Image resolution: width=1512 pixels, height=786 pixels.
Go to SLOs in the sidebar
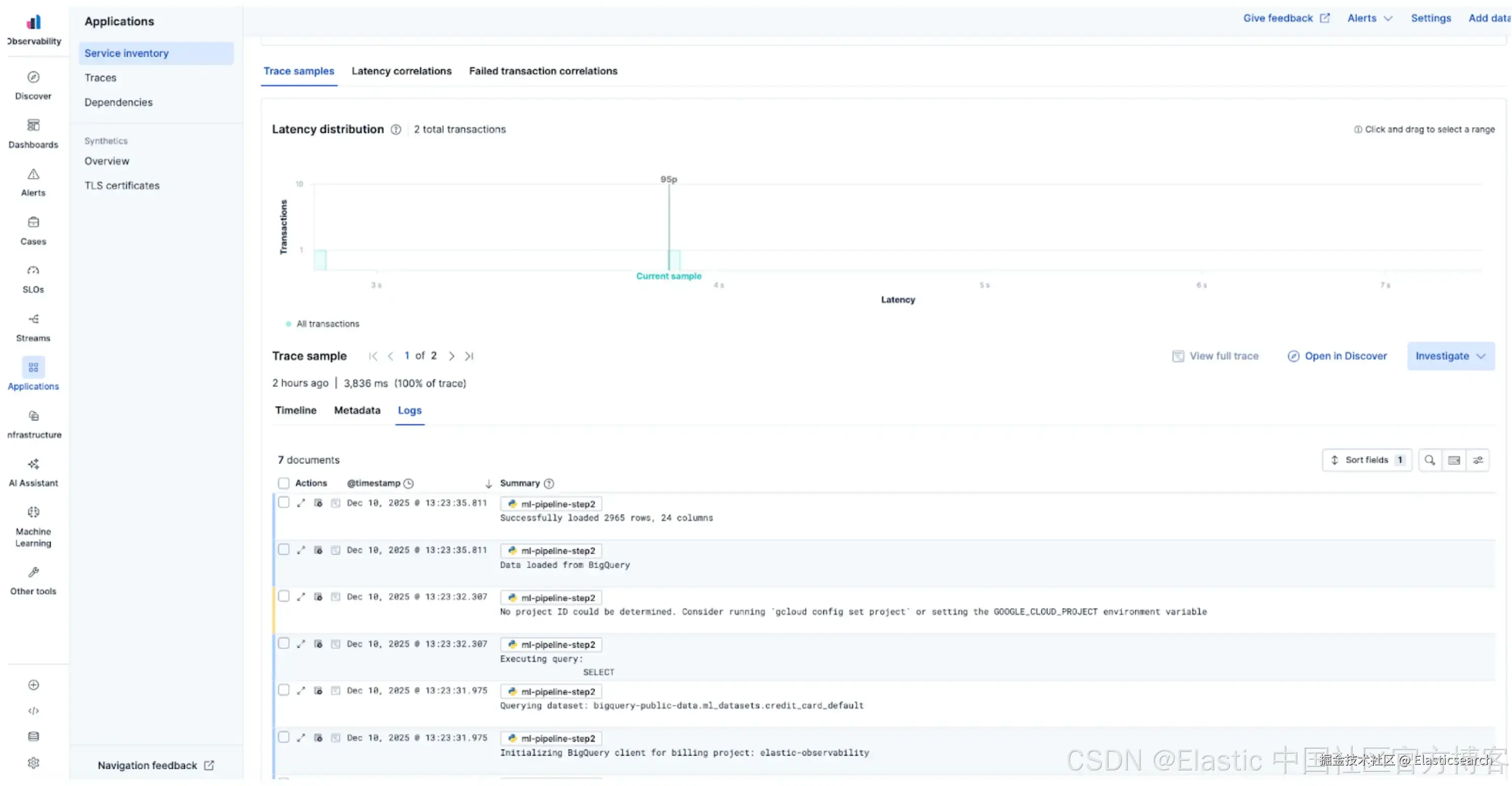pyautogui.click(x=33, y=271)
